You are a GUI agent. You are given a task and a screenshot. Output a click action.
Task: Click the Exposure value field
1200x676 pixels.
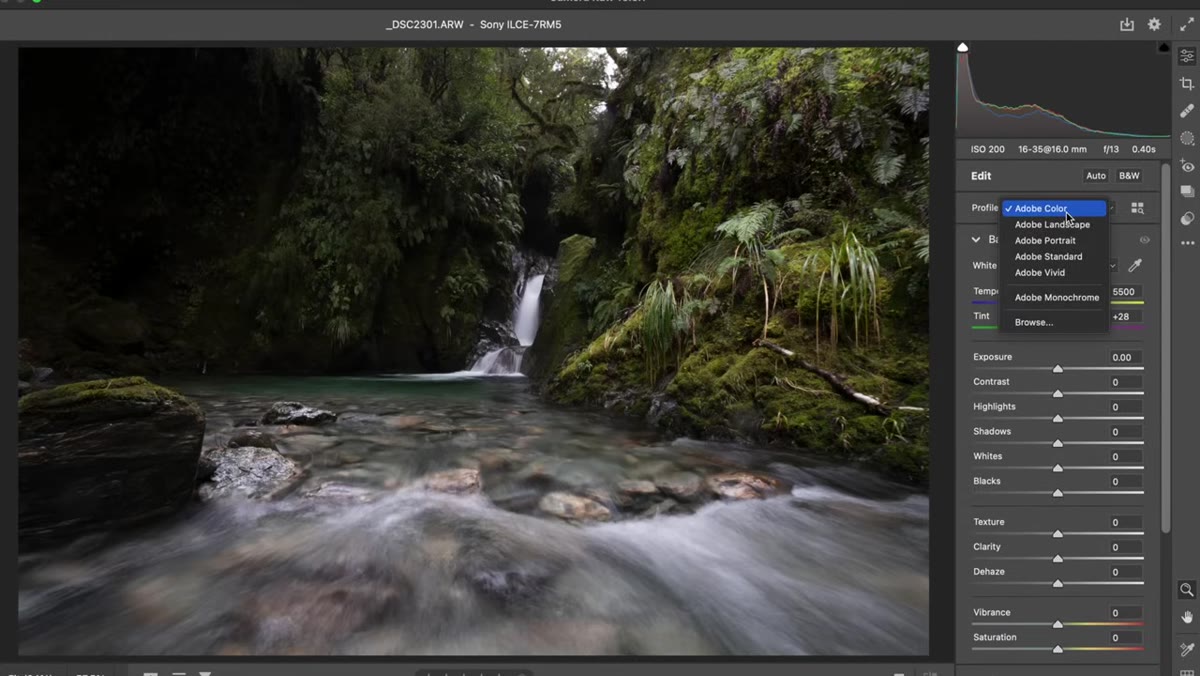click(1125, 357)
